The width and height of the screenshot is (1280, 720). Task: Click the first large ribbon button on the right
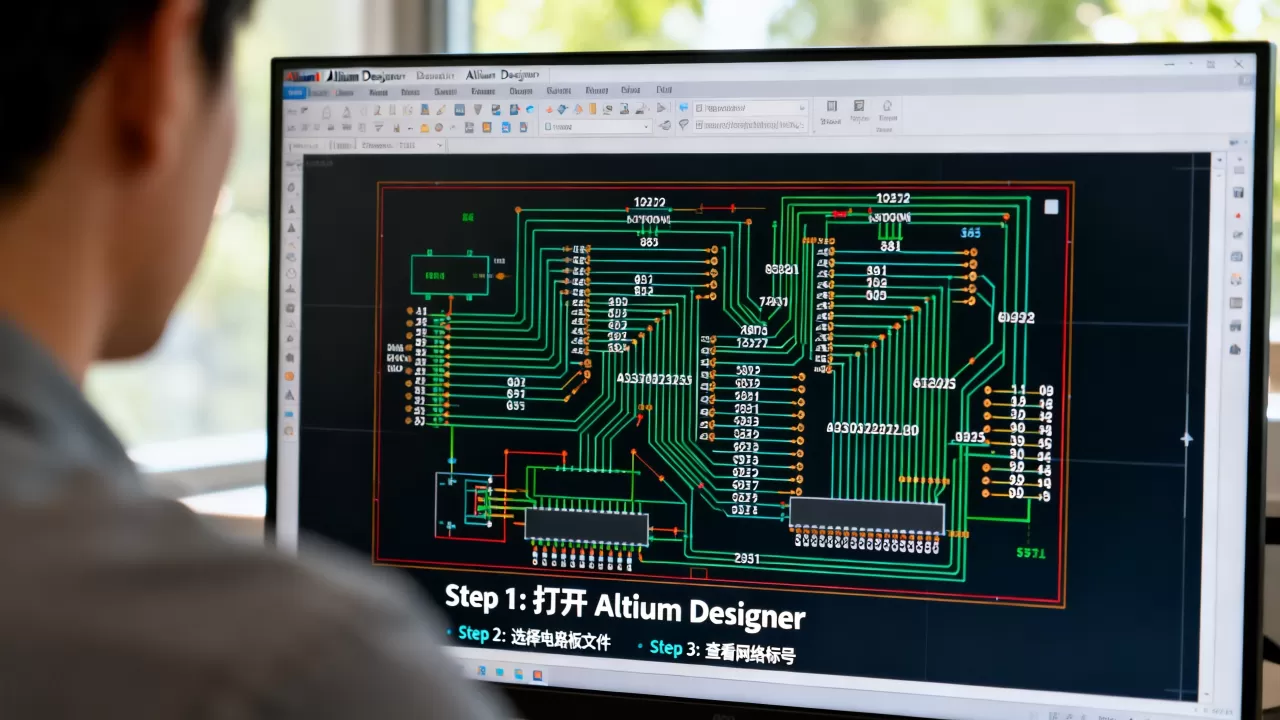coord(830,112)
